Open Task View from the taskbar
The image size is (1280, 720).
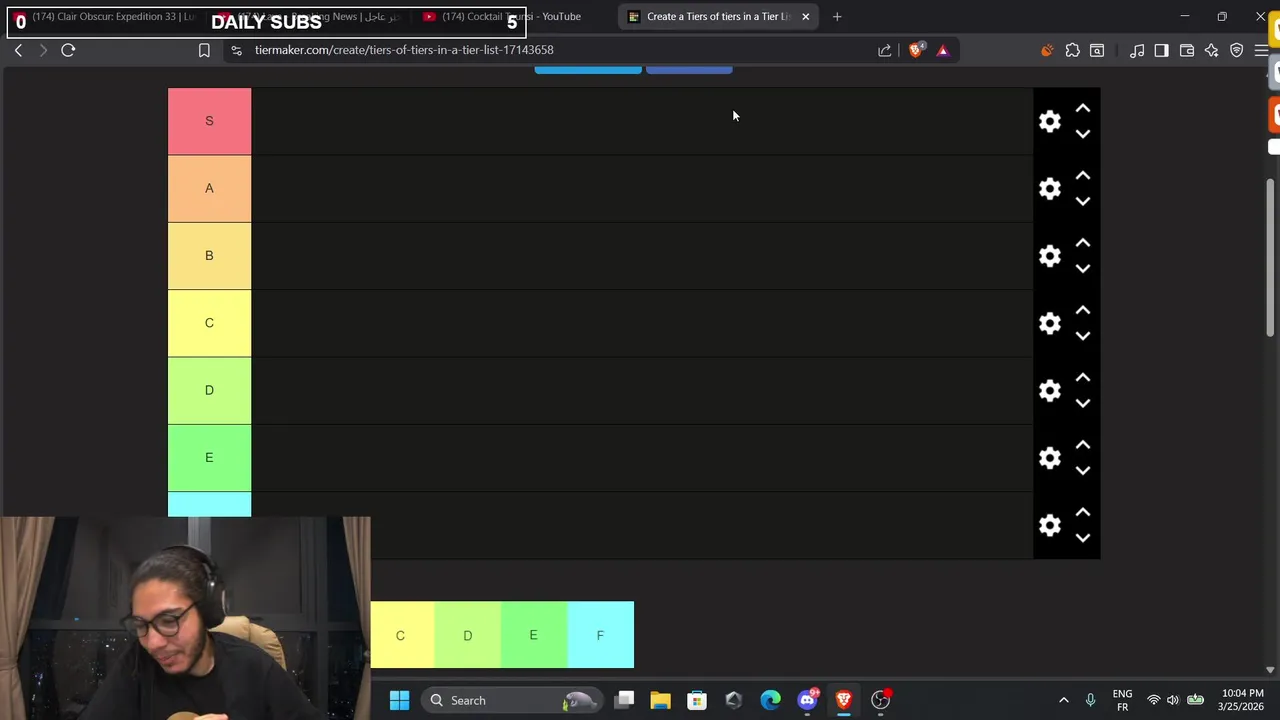point(624,700)
